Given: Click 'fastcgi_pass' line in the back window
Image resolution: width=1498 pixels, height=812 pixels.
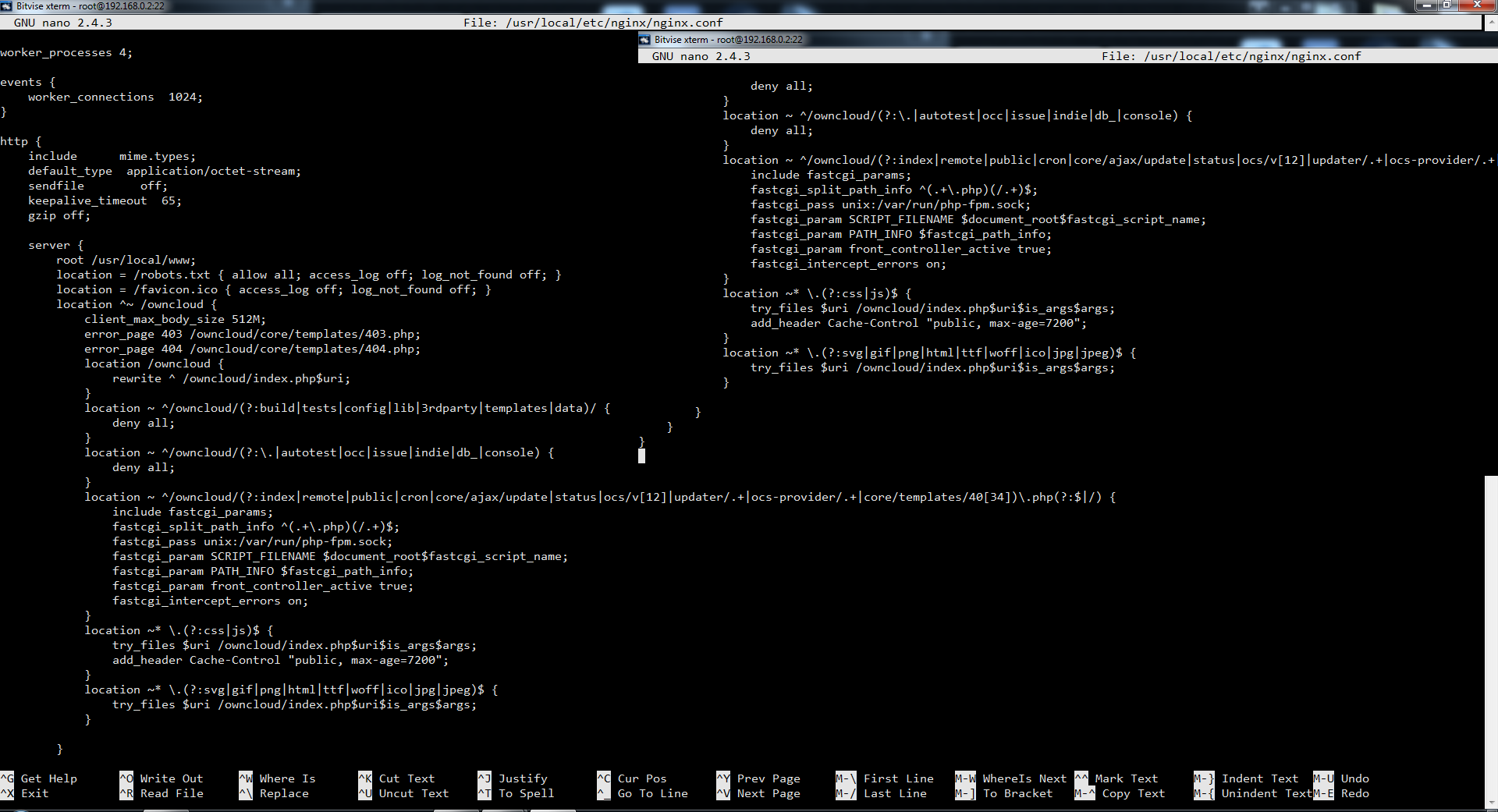Looking at the screenshot, I should click(253, 541).
